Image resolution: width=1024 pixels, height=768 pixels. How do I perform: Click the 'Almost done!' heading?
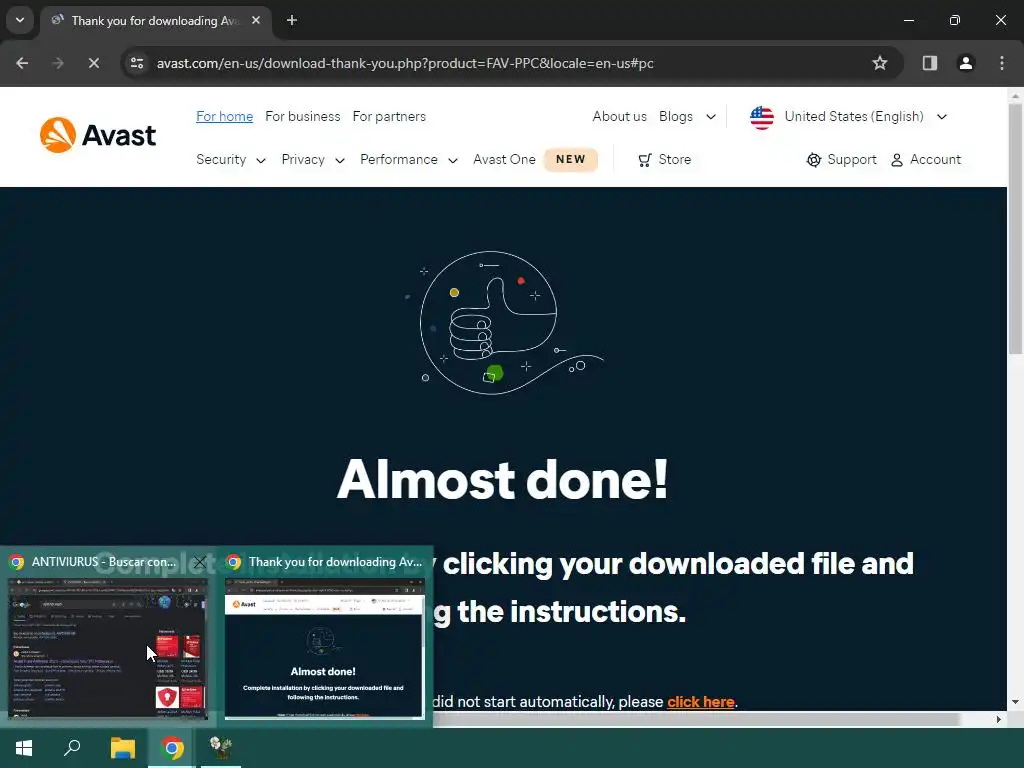[502, 479]
